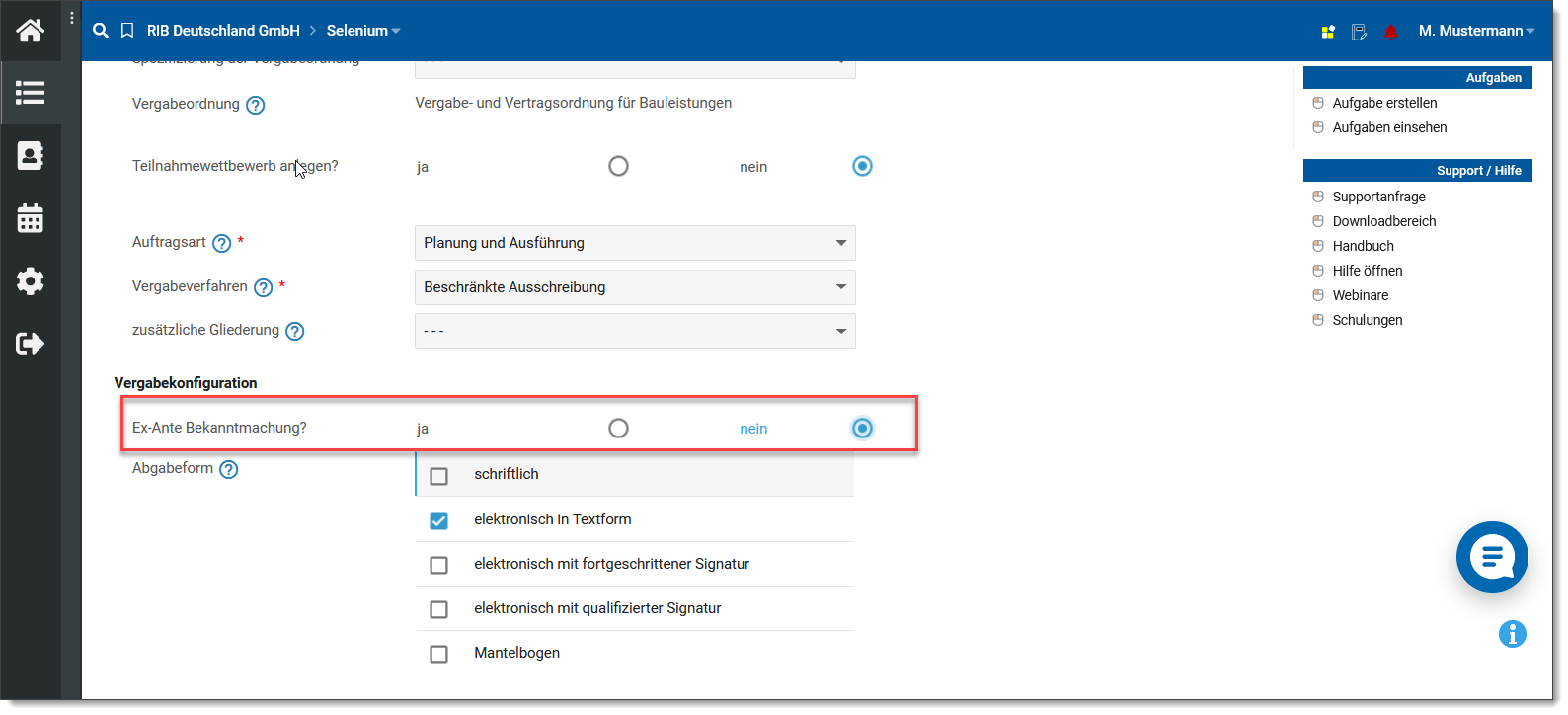Select 'nein' for Teilnahmewettbewerb
This screenshot has height=715, width=1568.
pyautogui.click(x=862, y=166)
